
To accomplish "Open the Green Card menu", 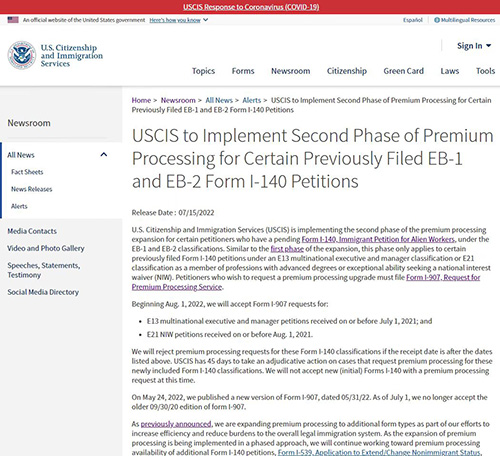I will [x=403, y=71].
